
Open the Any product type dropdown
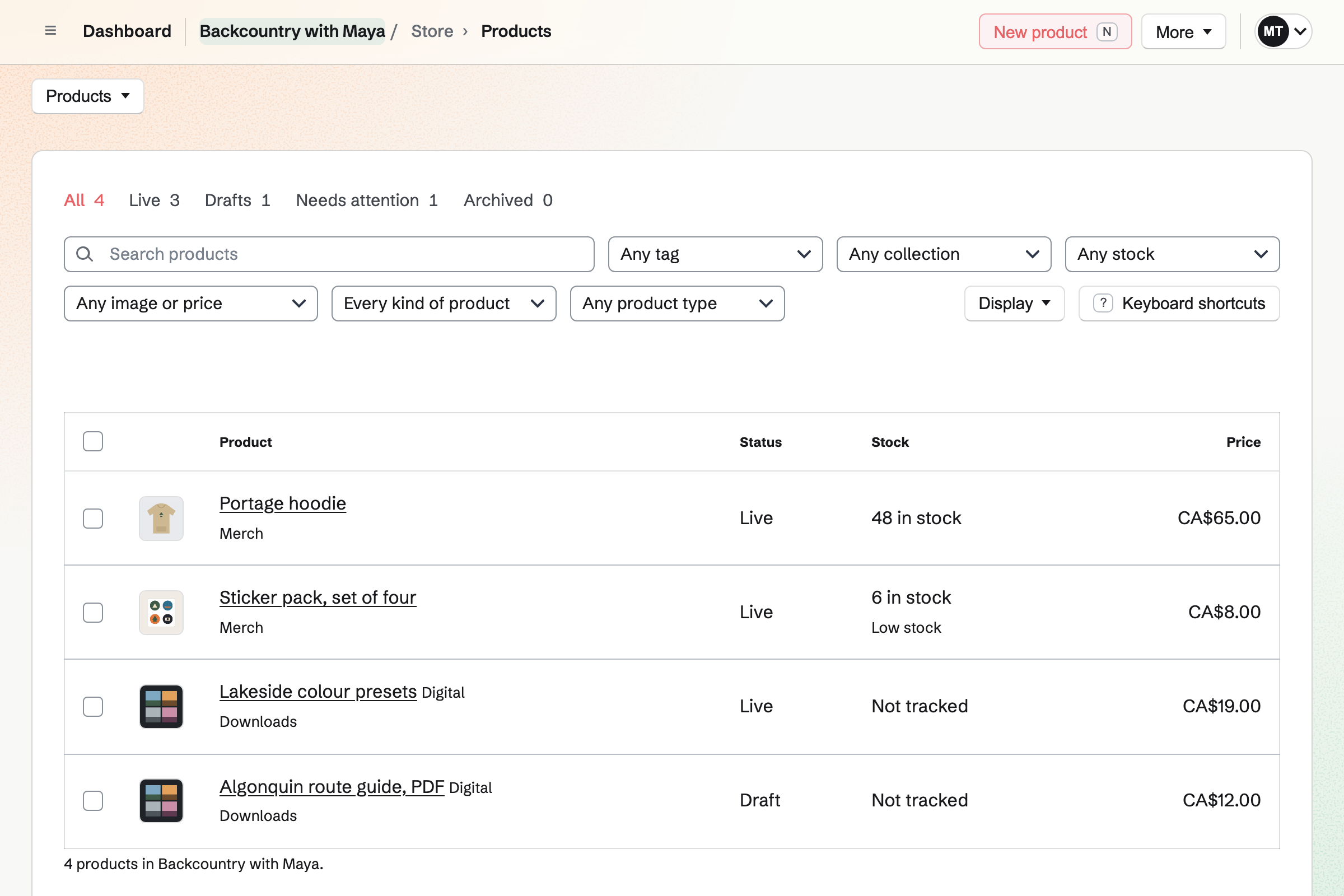tap(678, 304)
